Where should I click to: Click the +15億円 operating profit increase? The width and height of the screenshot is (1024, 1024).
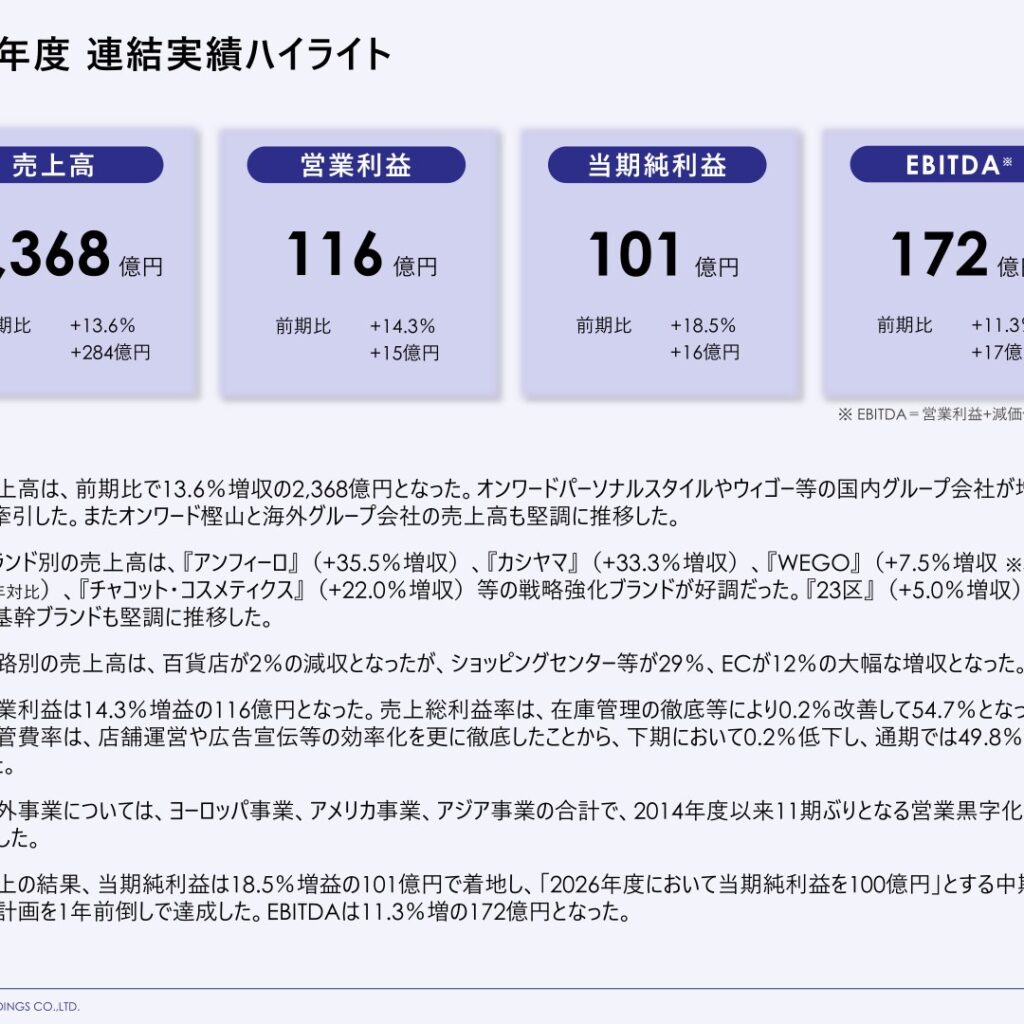[x=404, y=353]
